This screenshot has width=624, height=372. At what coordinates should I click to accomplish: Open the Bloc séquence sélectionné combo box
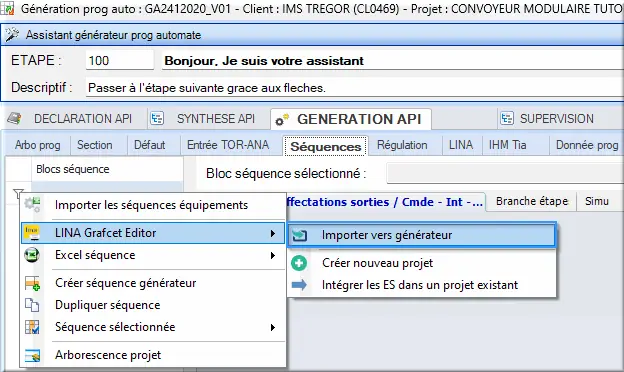pos(505,173)
